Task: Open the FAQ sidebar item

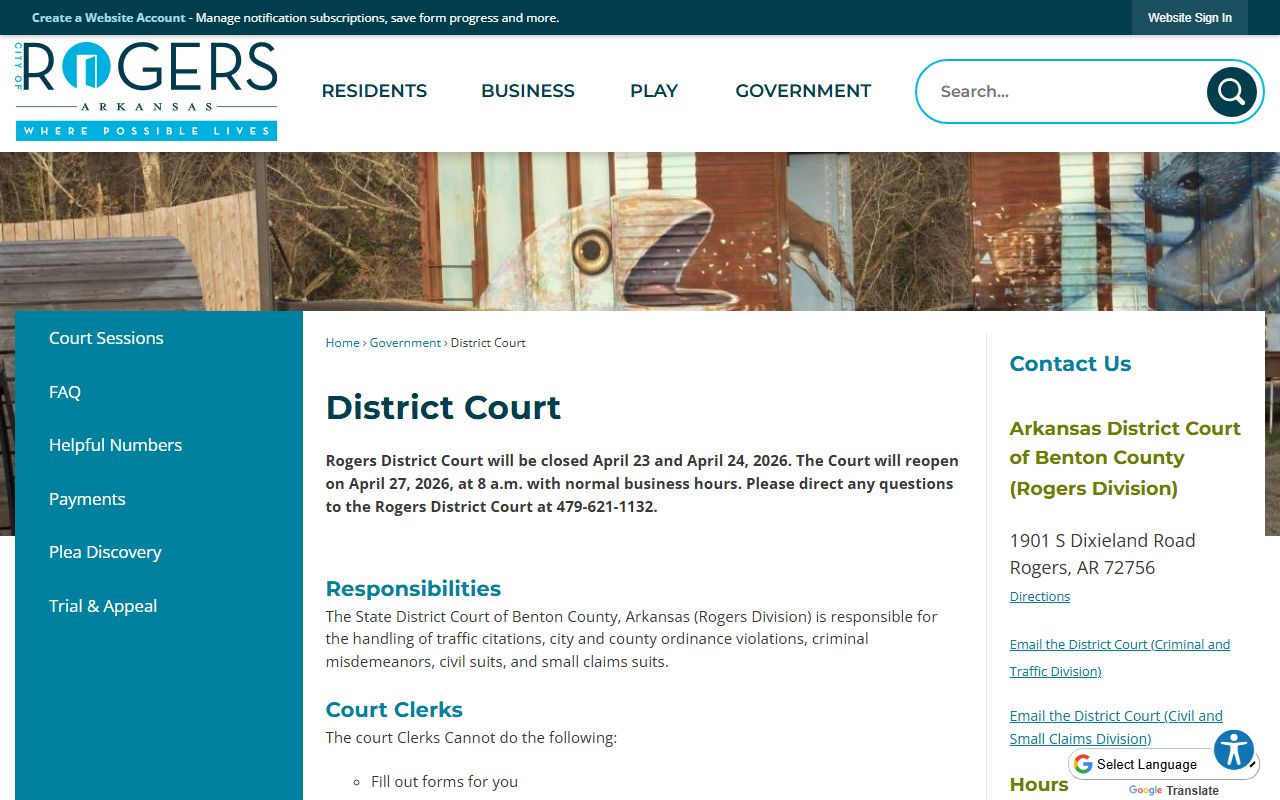Action: tap(65, 392)
